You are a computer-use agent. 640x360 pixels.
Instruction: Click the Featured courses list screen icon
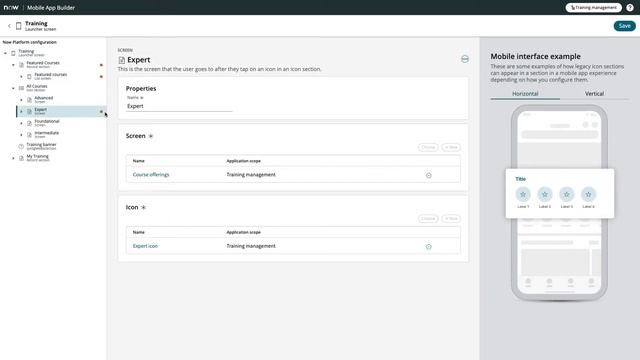pyautogui.click(x=29, y=76)
